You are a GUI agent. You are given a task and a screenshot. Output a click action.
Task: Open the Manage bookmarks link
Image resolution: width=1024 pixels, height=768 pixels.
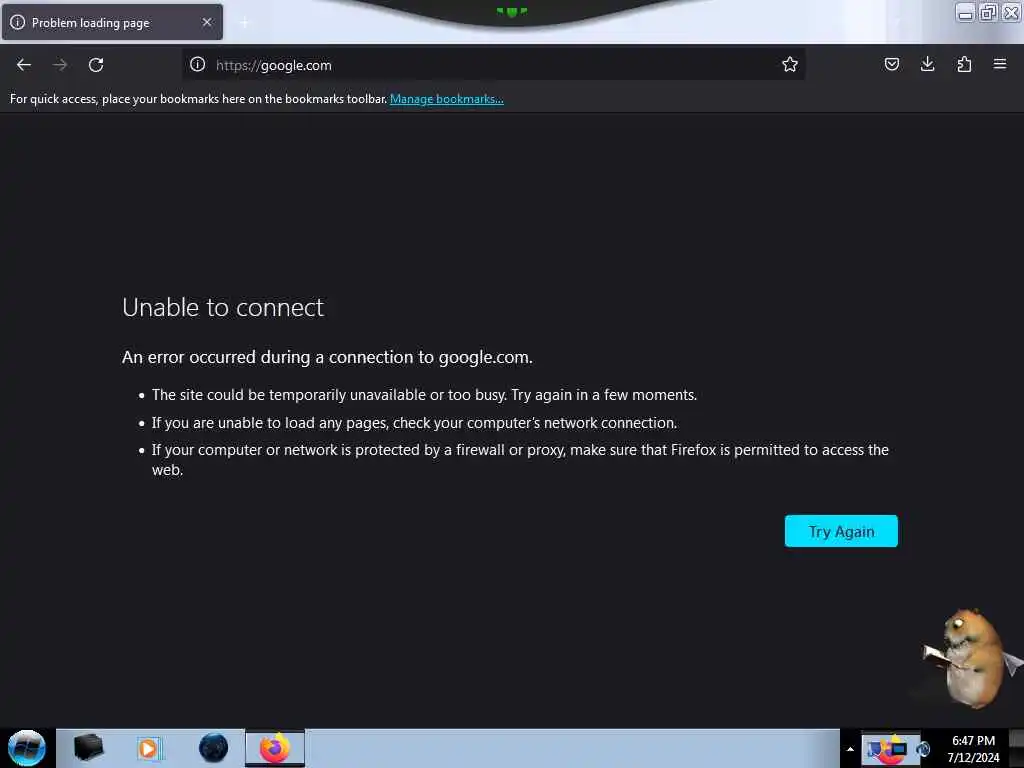(x=447, y=99)
